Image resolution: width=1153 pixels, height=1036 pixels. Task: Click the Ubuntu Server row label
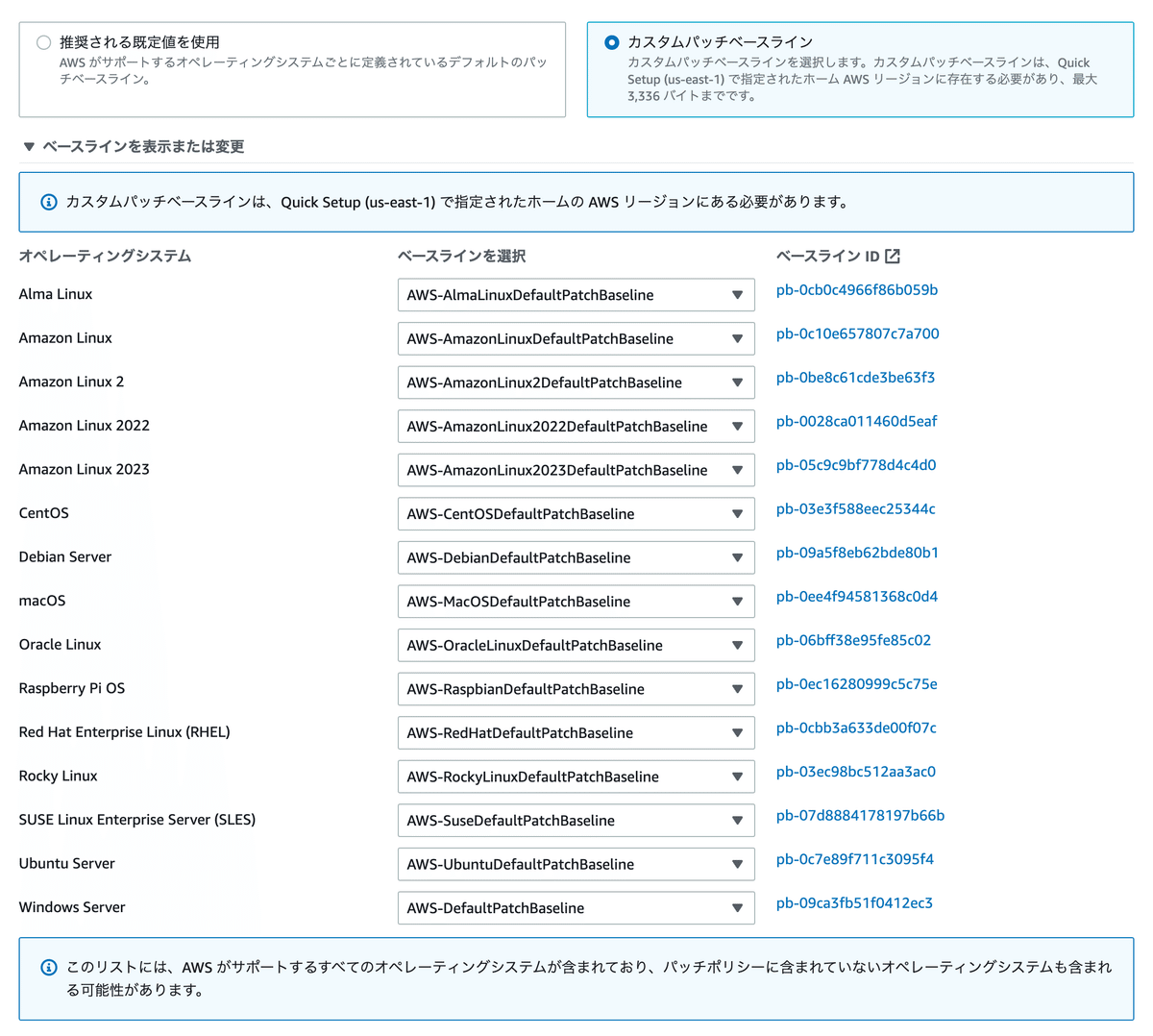[x=67, y=863]
